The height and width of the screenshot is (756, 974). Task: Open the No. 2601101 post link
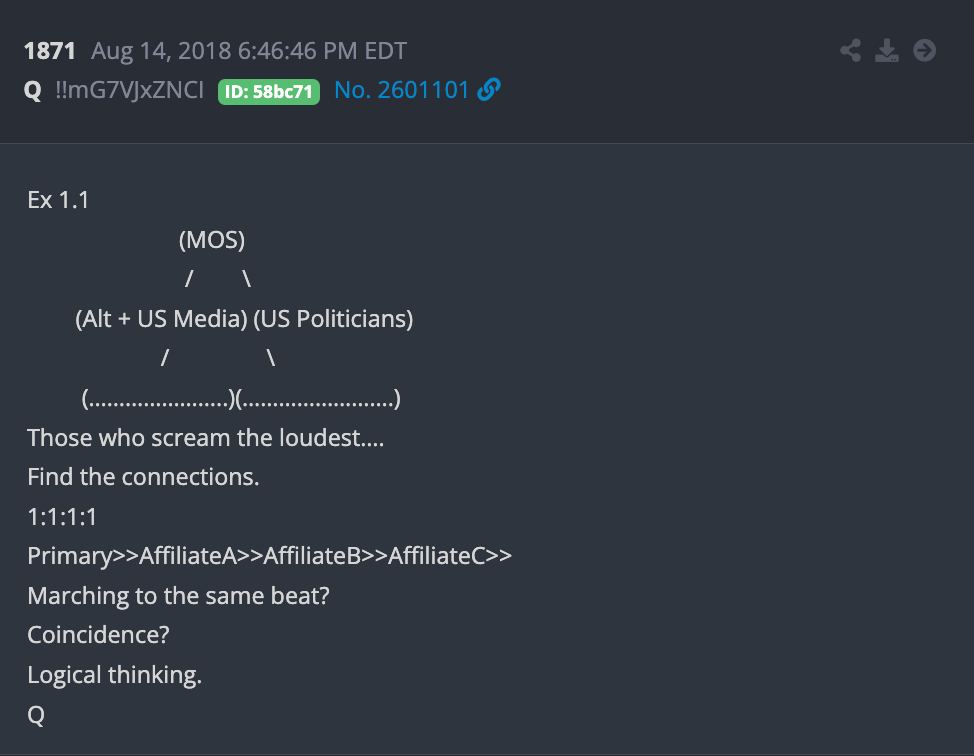pos(401,90)
